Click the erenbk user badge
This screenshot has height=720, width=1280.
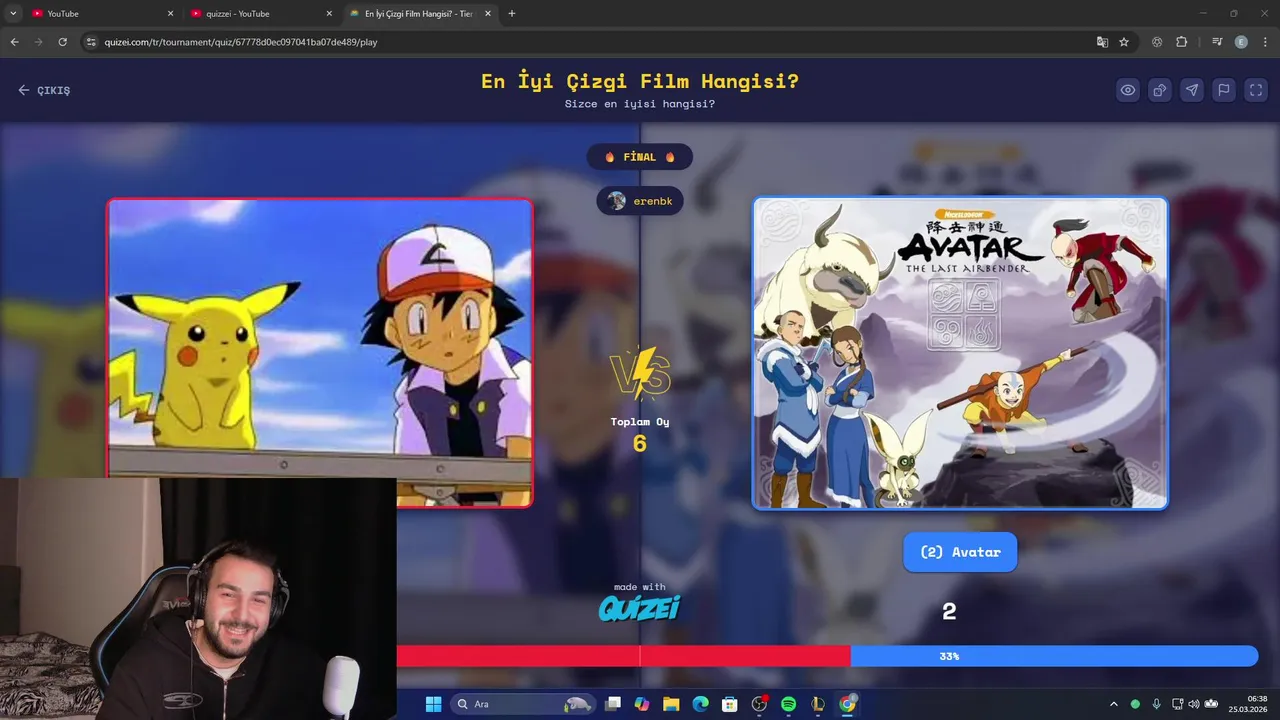(x=640, y=201)
